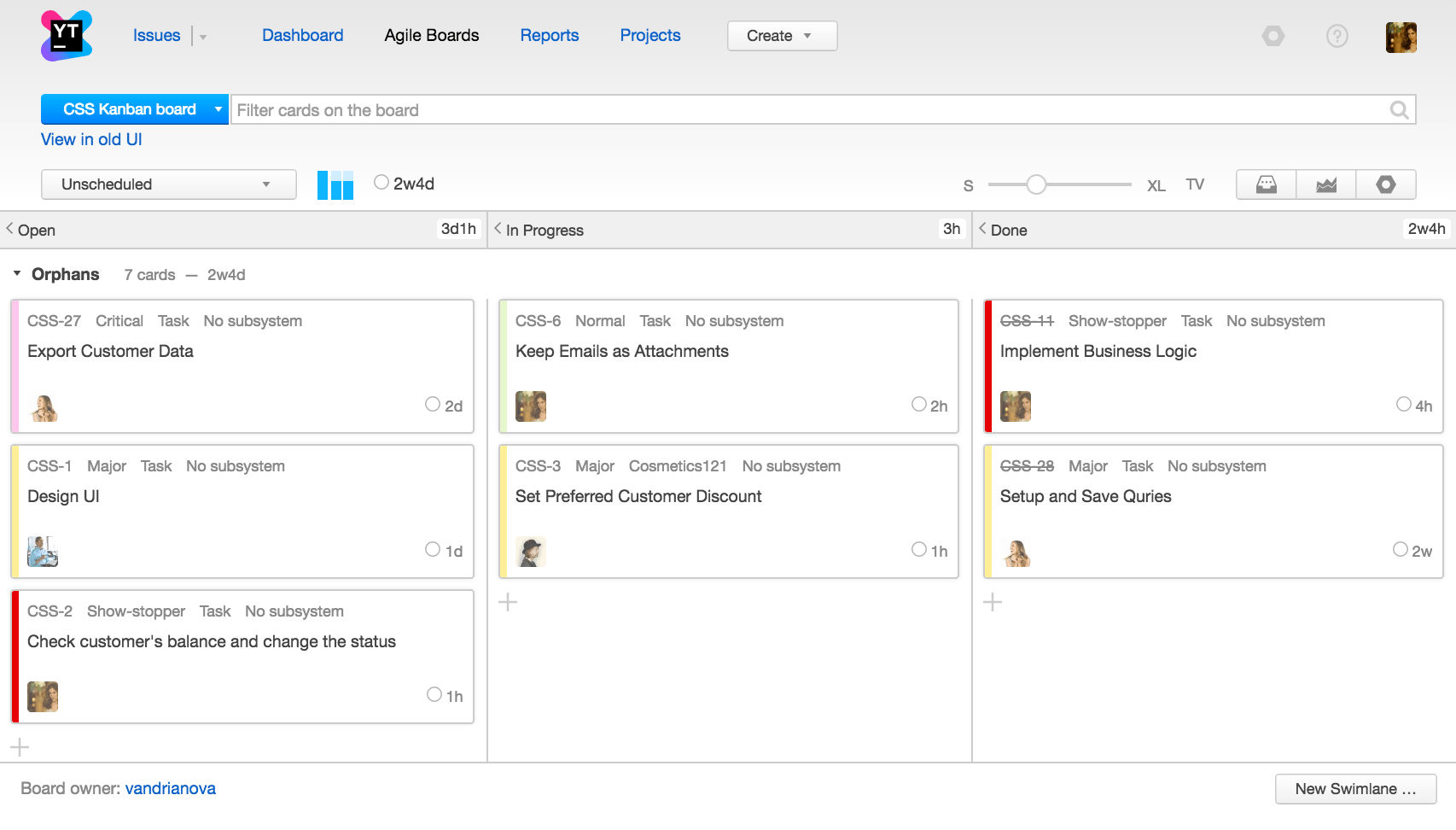This screenshot has height=830, width=1456.
Task: Add card plus icon in Done column
Action: 993,603
